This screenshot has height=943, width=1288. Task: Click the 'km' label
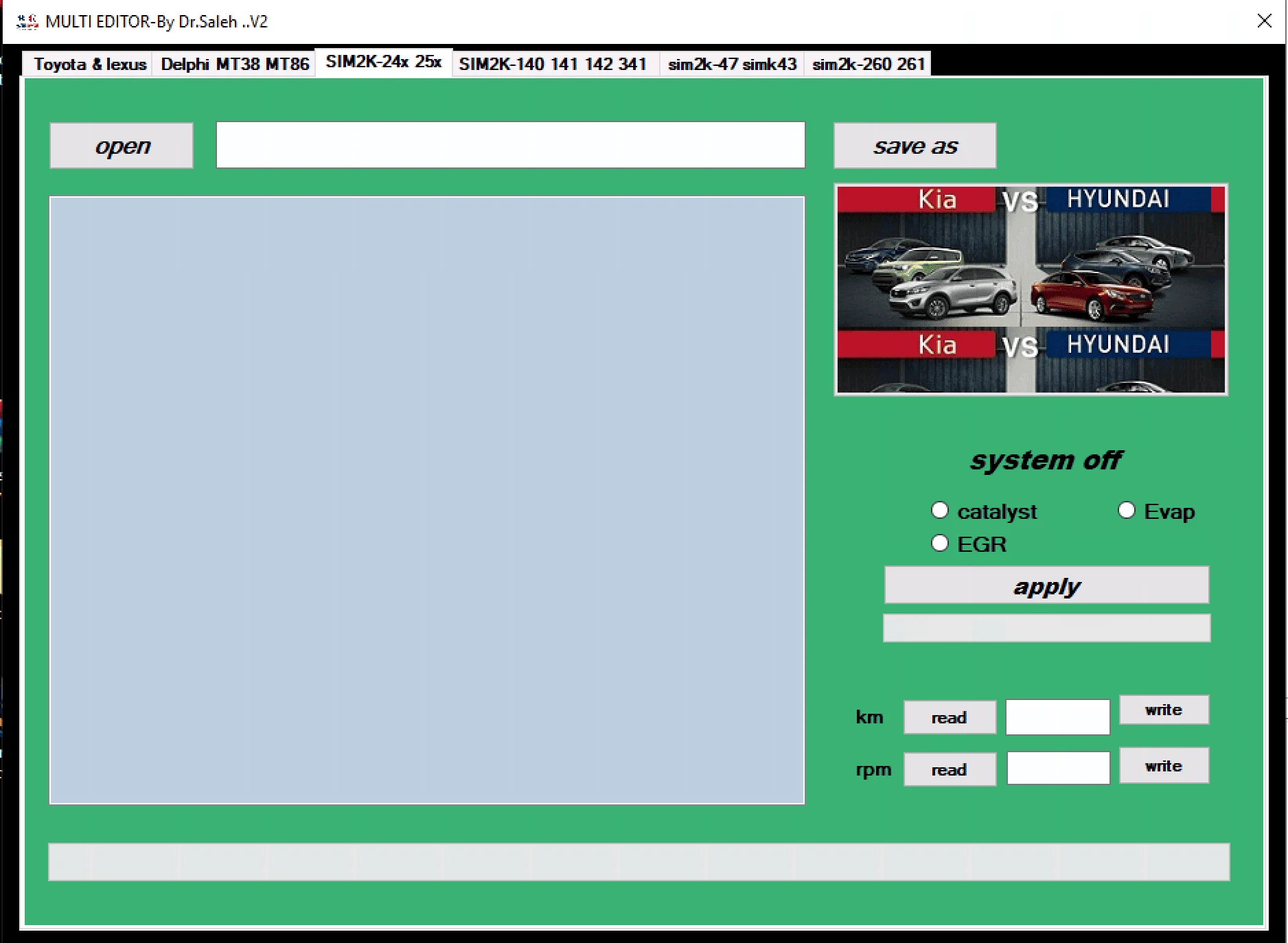pyautogui.click(x=869, y=717)
